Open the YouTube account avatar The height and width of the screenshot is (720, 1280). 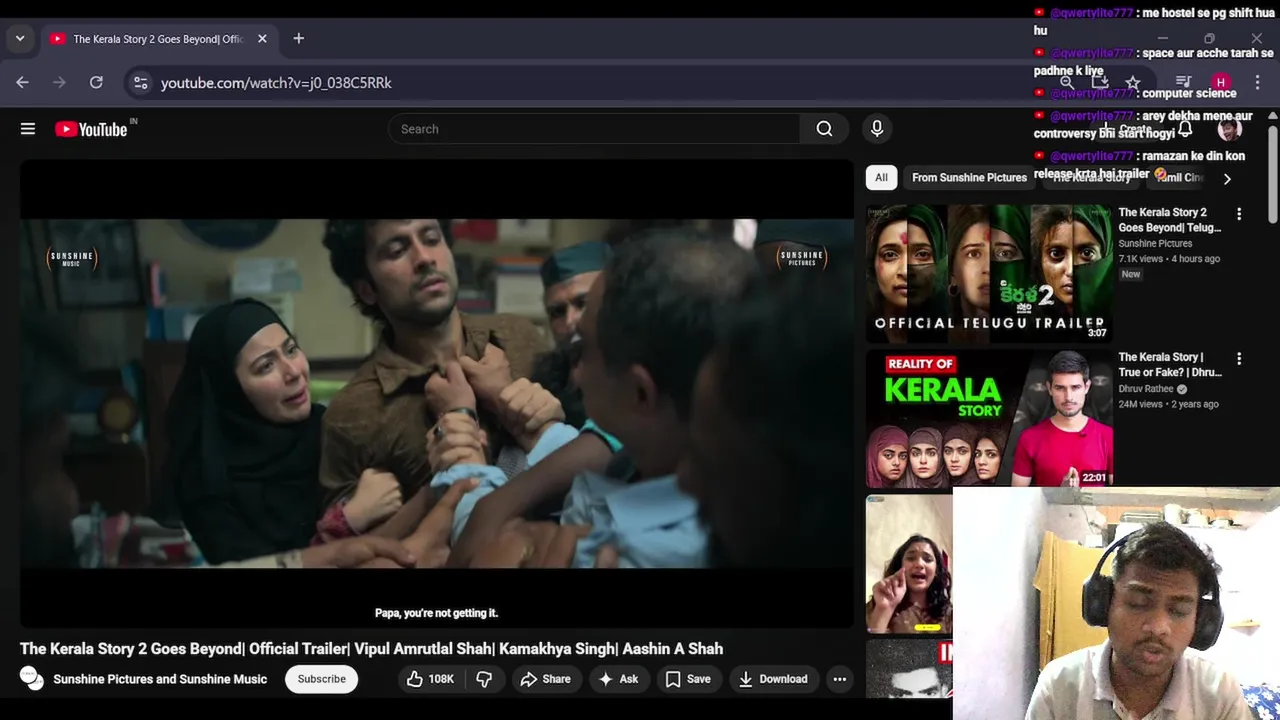1230,129
